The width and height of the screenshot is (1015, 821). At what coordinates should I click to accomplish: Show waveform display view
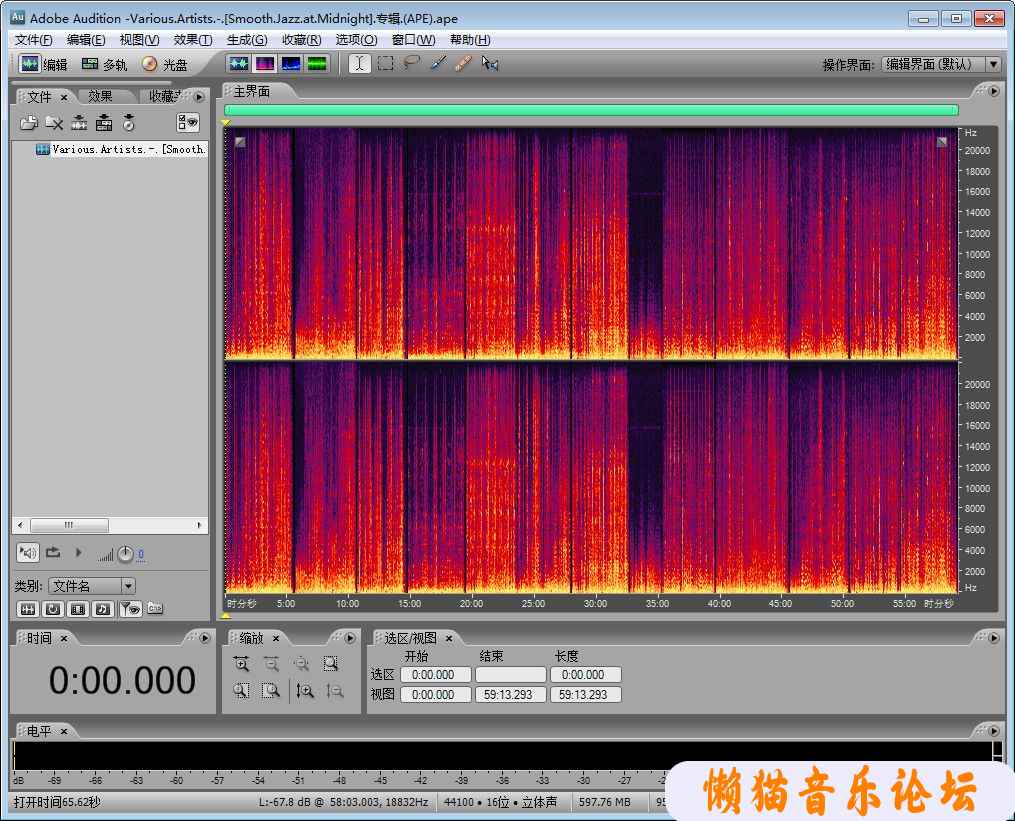[x=239, y=63]
